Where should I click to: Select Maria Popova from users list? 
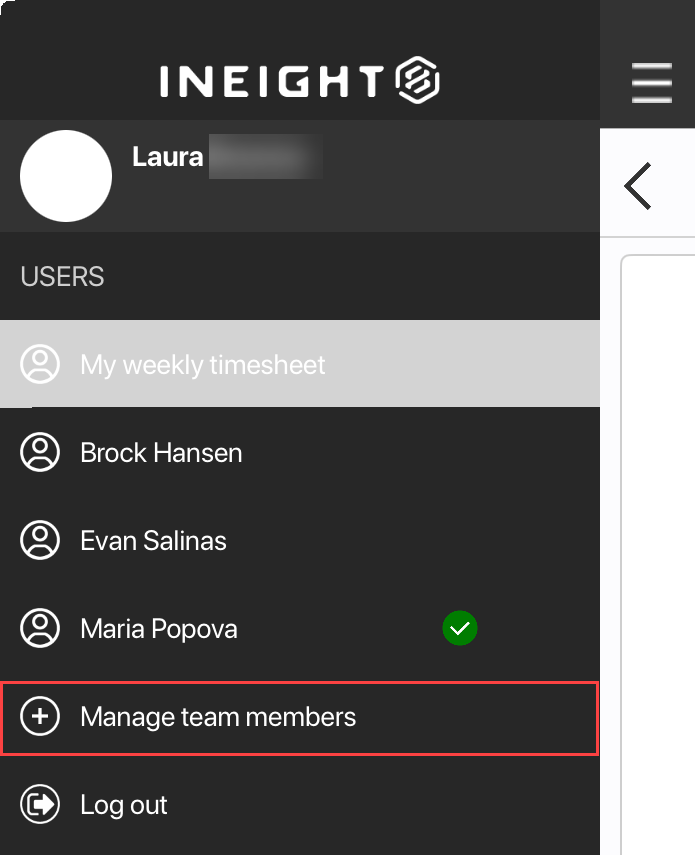(x=159, y=629)
